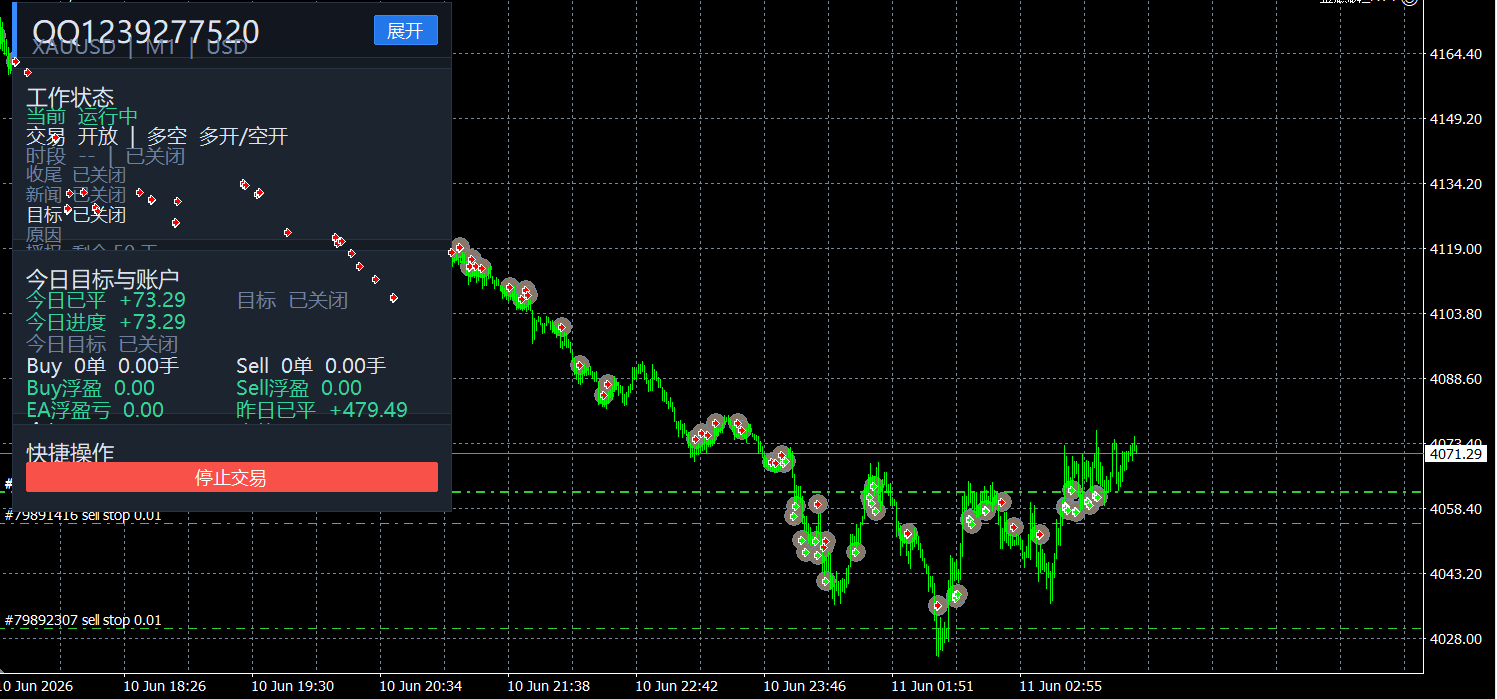The image size is (1497, 699).
Task: Click the 4028.00 price axis label
Action: (1457, 639)
